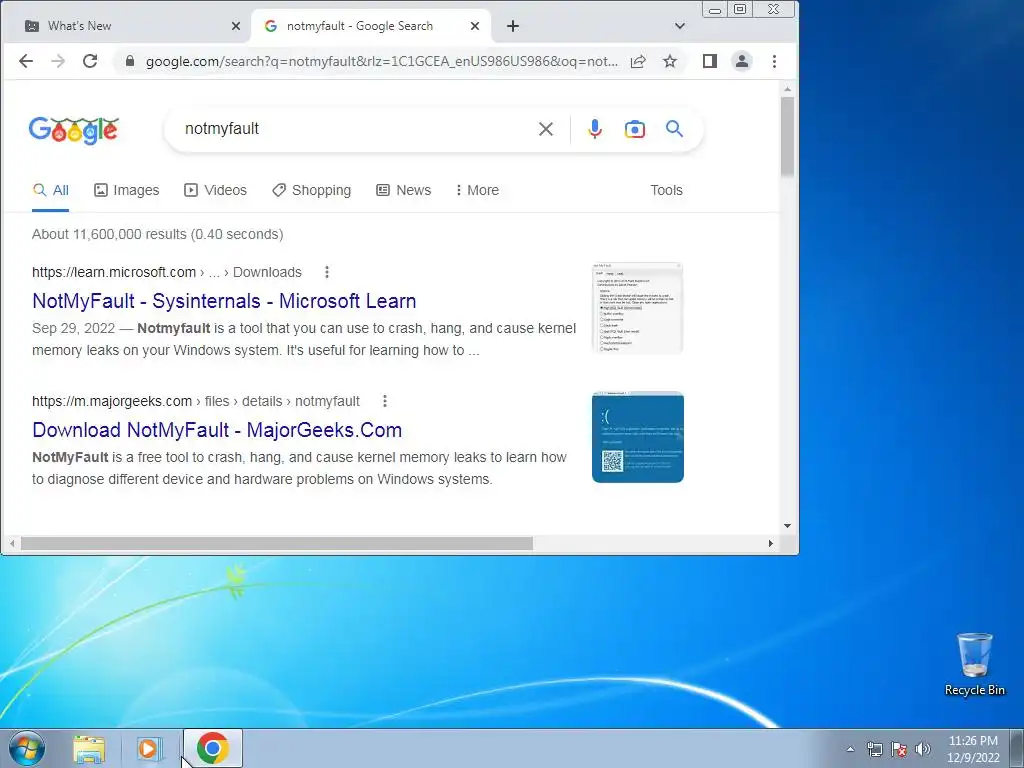Select the Recycle Bin desktop icon

click(974, 664)
